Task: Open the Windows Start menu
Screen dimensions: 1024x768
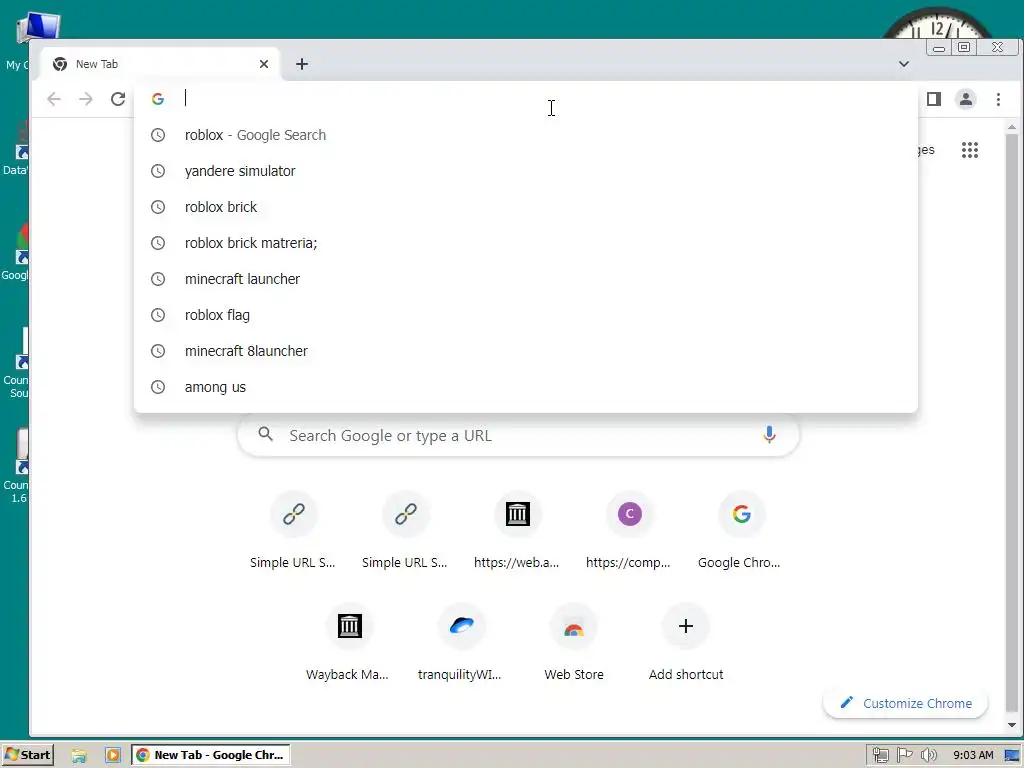Action: (x=27, y=755)
